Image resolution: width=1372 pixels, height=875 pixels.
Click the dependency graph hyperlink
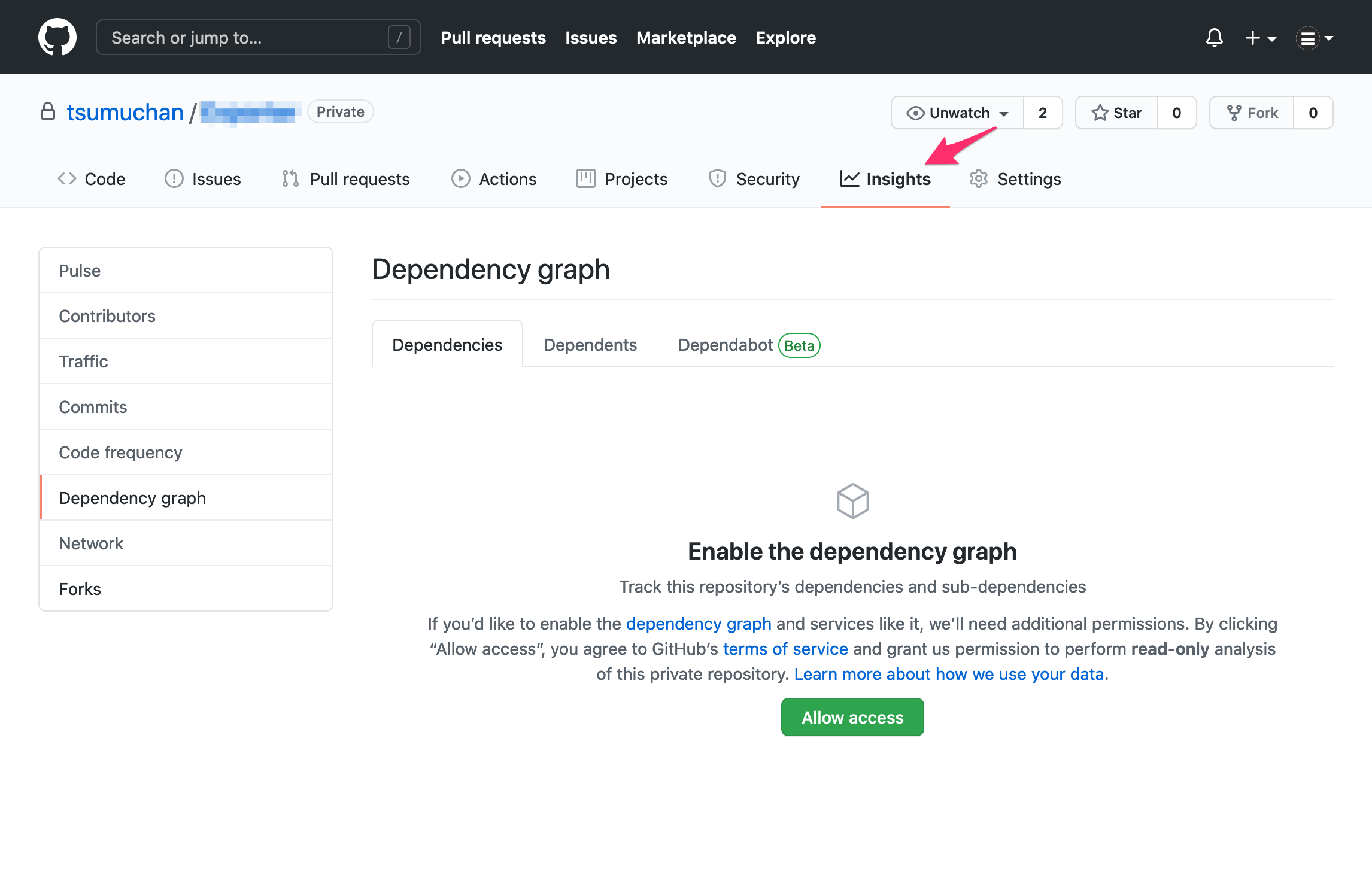(699, 624)
